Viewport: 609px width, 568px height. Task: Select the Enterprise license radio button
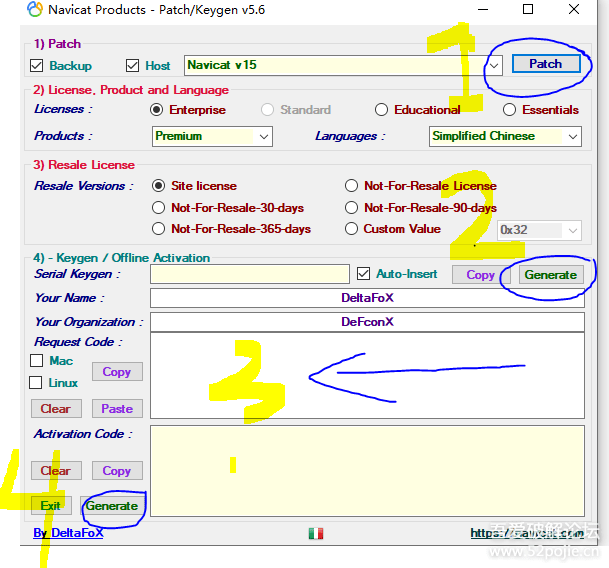157,110
